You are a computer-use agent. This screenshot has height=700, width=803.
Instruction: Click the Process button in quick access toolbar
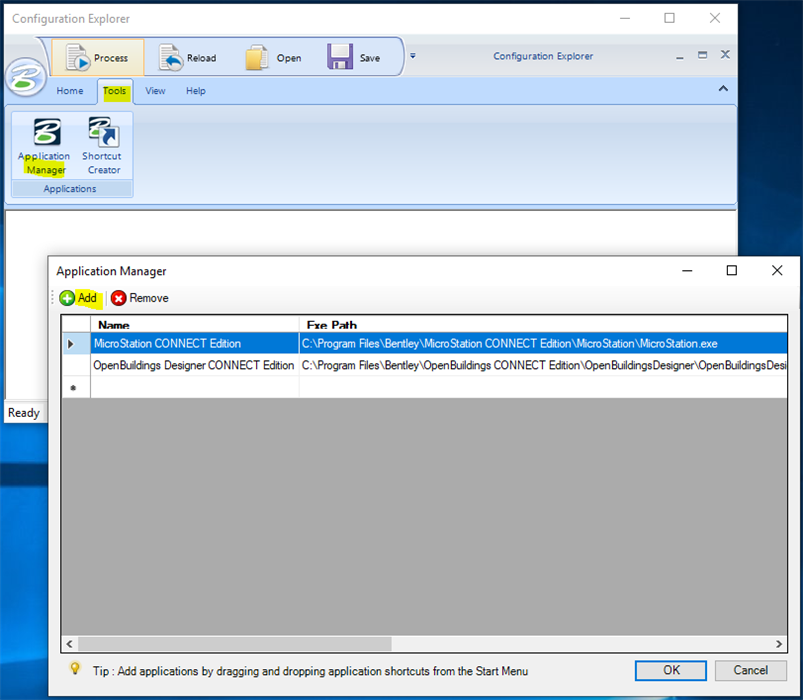pos(97,57)
